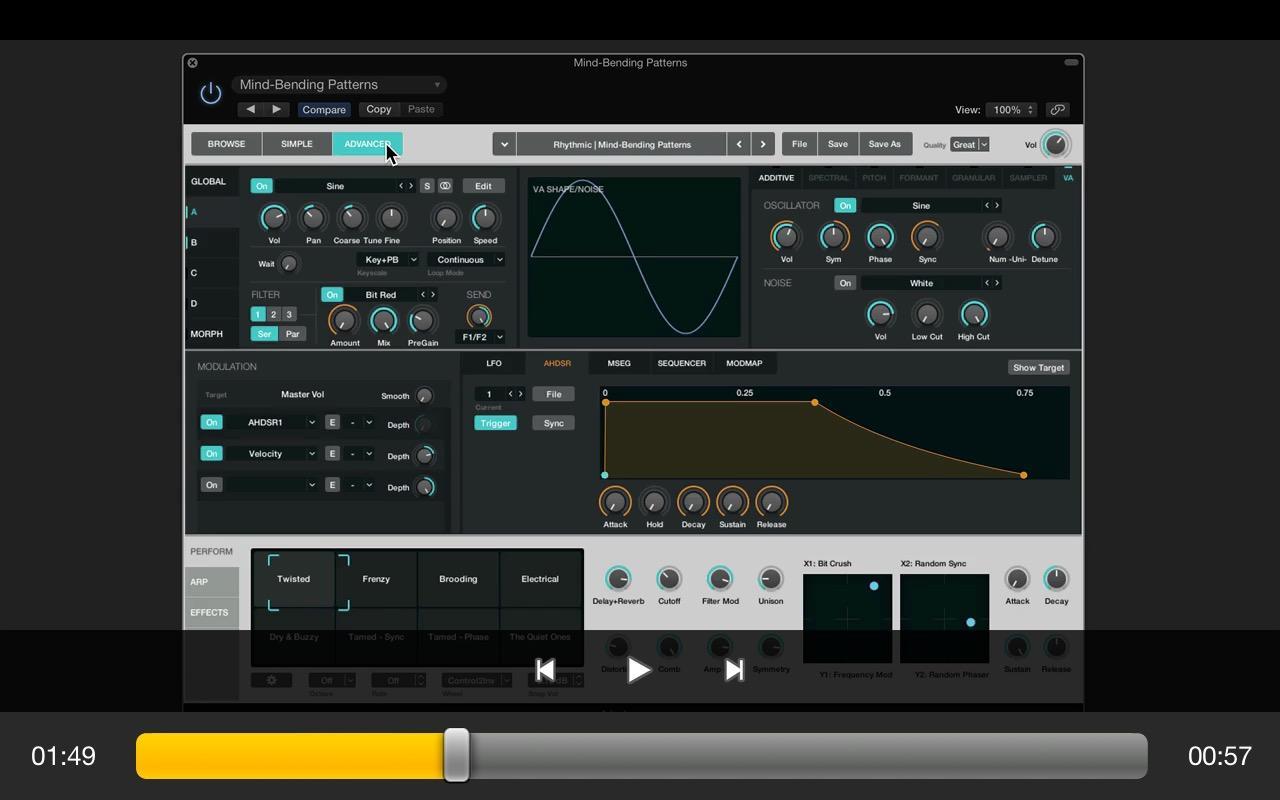This screenshot has height=800, width=1280.
Task: Click the master Vol knob at top right
Action: (x=1055, y=144)
